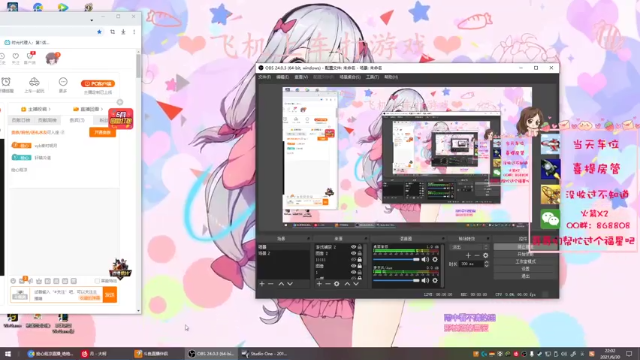
Task: Open OBS 工具 menu
Action: click(x=372, y=77)
